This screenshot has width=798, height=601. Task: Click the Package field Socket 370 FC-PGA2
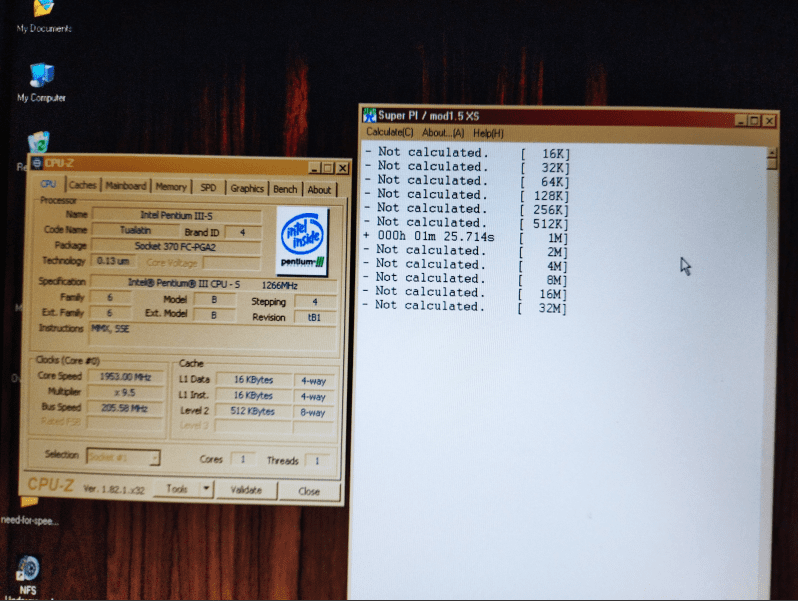pyautogui.click(x=176, y=247)
